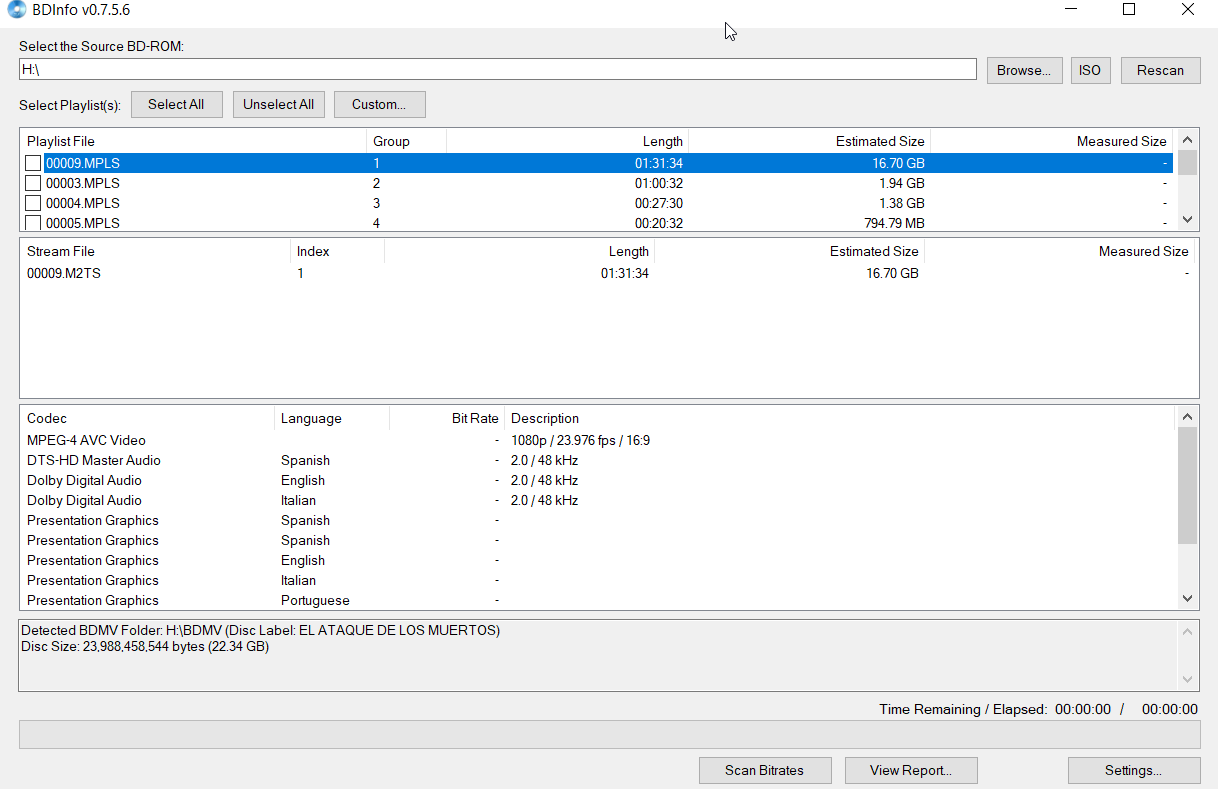Image resolution: width=1218 pixels, height=789 pixels.
Task: Sort playlist list by Length column
Action: coord(567,141)
